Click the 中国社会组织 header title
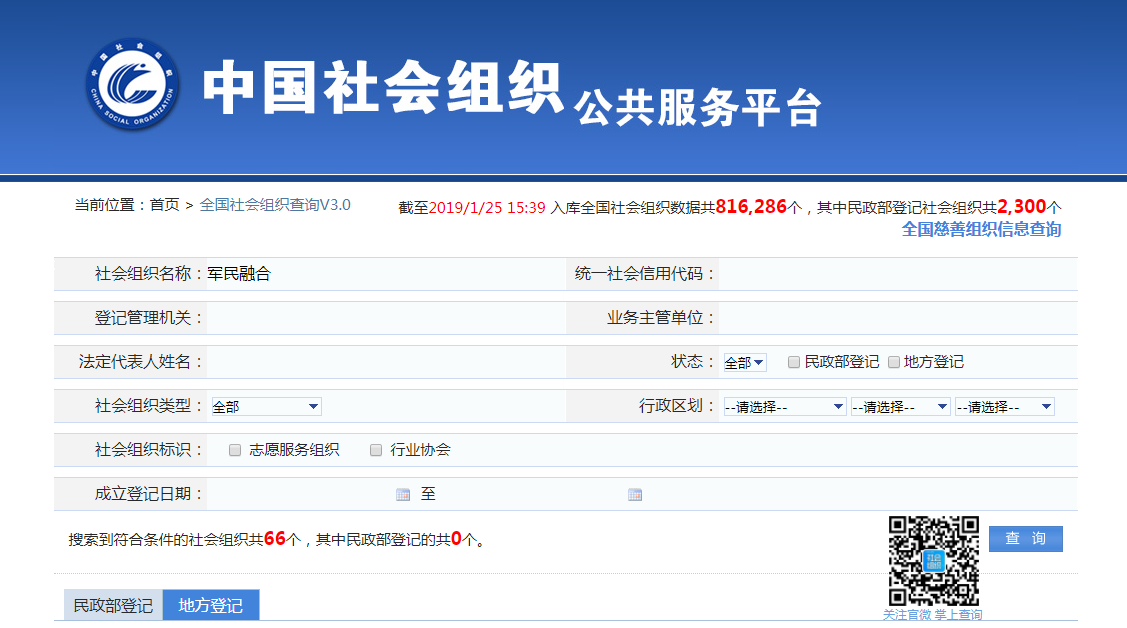Image resolution: width=1127 pixels, height=628 pixels. click(x=382, y=88)
